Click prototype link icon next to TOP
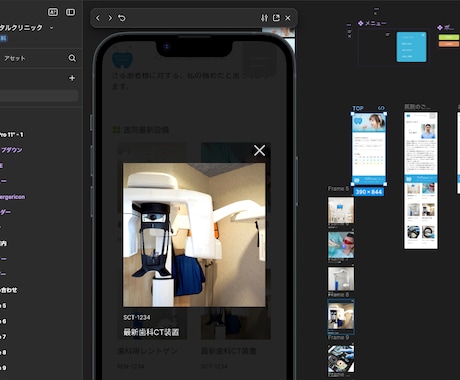The width and height of the screenshot is (460, 380). tap(381, 108)
